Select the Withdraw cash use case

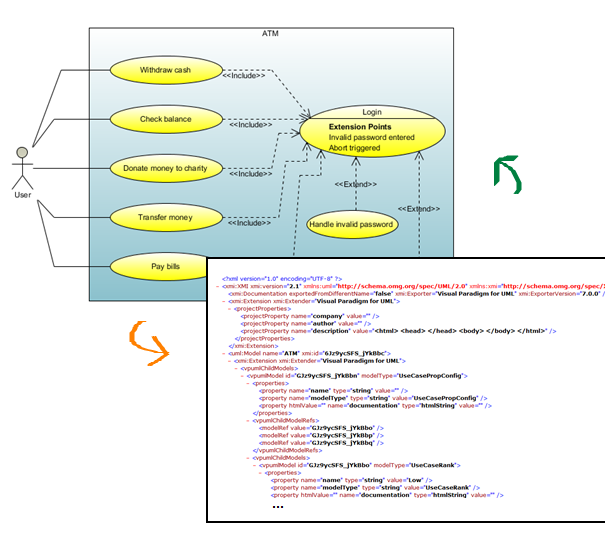[165, 71]
